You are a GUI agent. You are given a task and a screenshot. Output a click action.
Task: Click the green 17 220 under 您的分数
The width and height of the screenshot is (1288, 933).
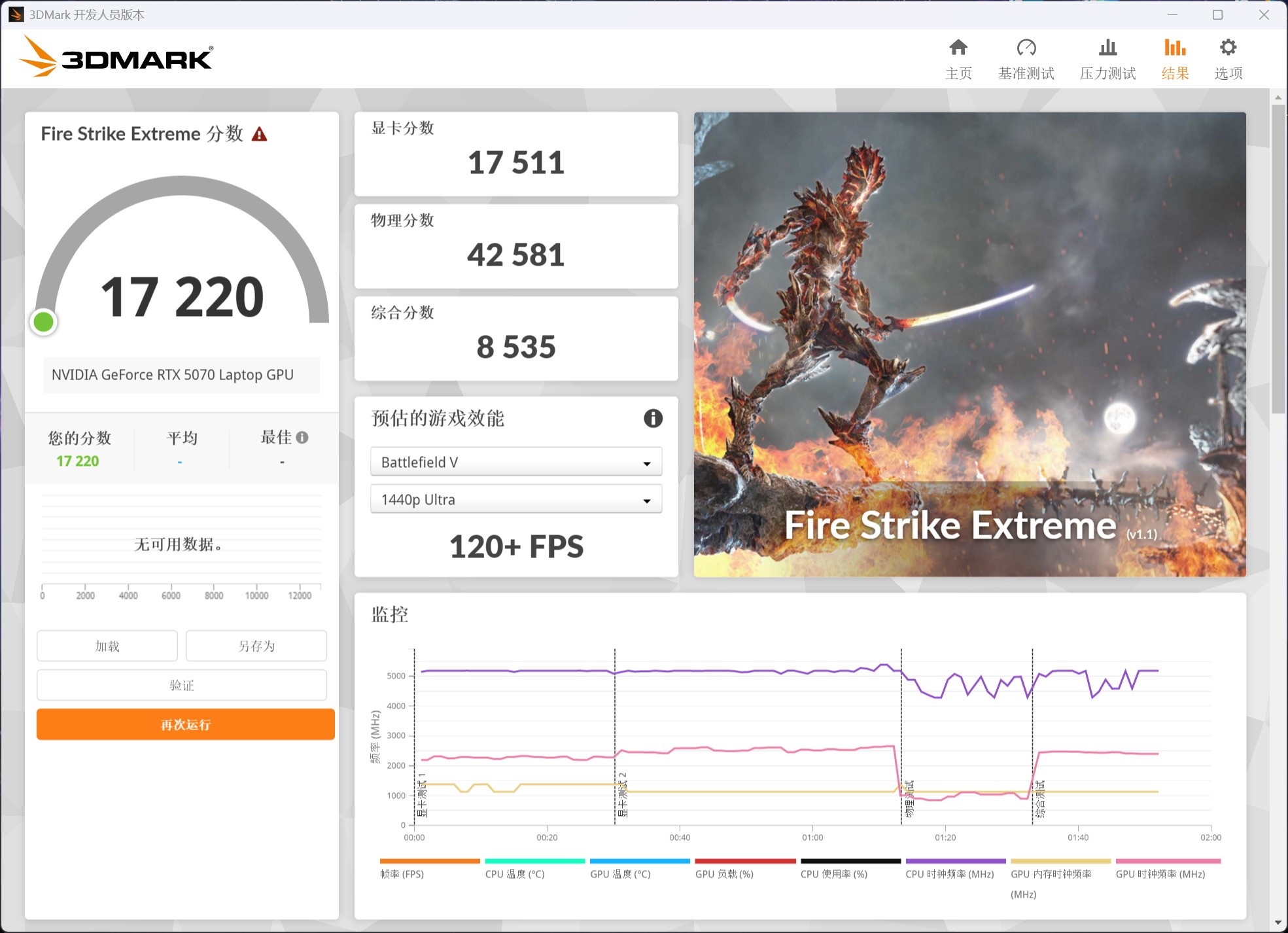point(78,461)
